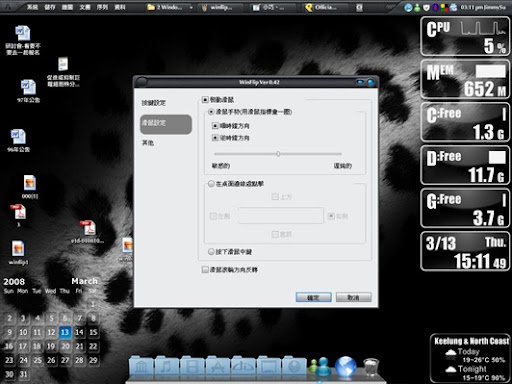Toggle the '滑鼠滾輪方向反轉' reverse wheel checkbox
Viewport: 512px width, 384px height.
coord(205,270)
